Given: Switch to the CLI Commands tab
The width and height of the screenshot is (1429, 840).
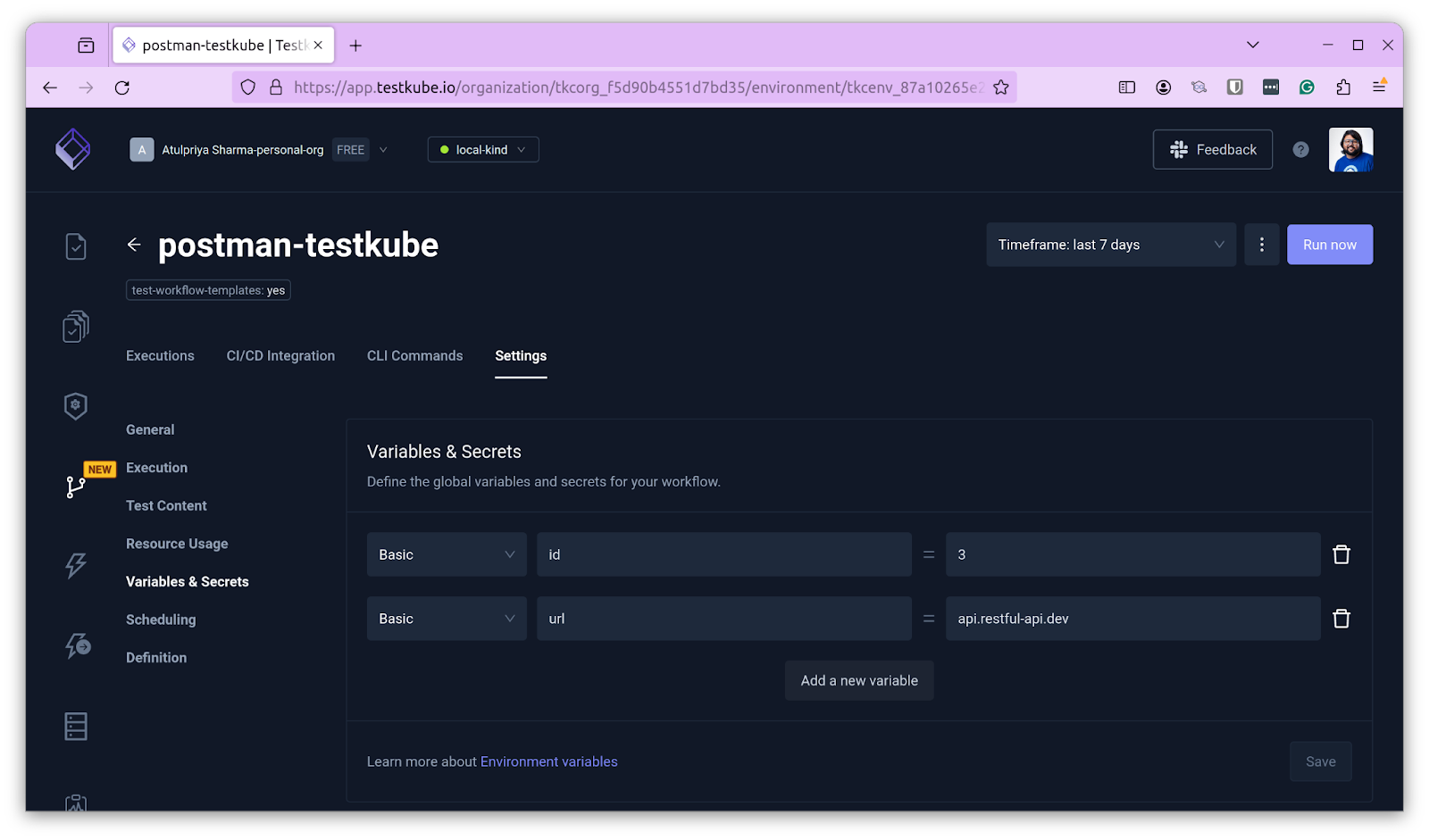Looking at the screenshot, I should [414, 355].
